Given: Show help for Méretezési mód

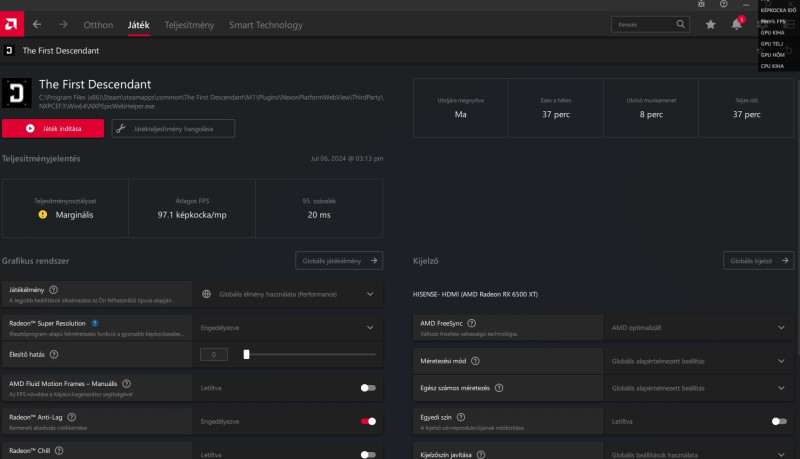Looking at the screenshot, I should [475, 361].
